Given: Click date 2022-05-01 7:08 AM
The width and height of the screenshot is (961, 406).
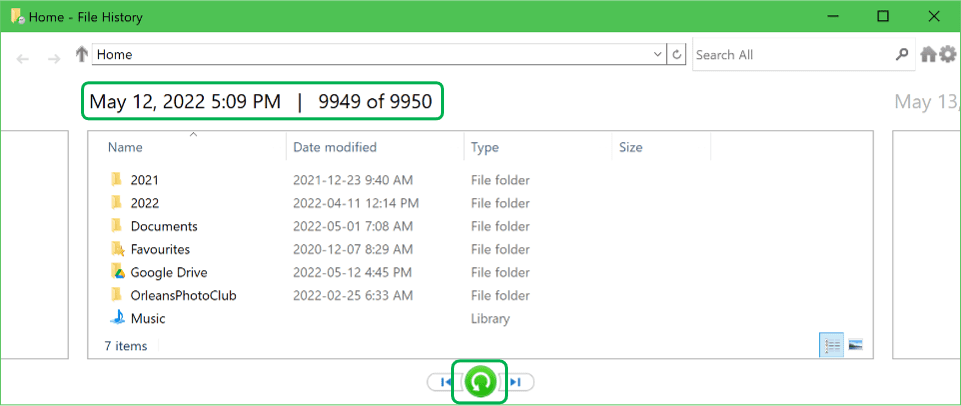Looking at the screenshot, I should point(352,226).
